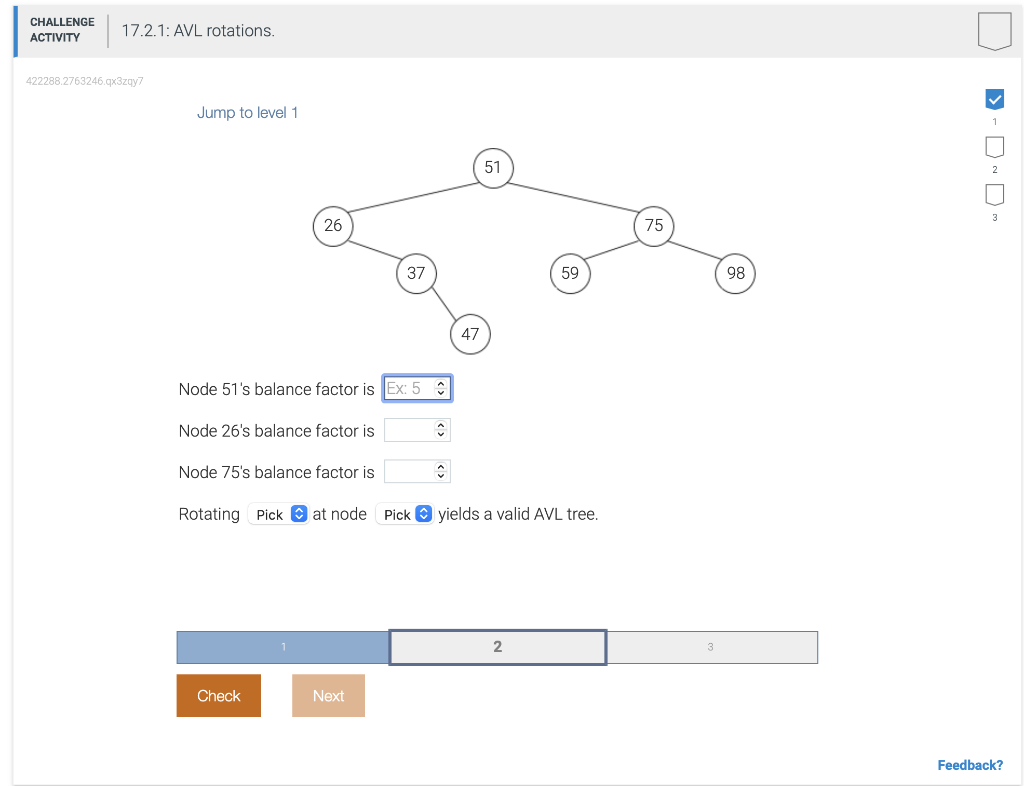Viewport: 1024px width, 786px height.
Task: Click node 51 in the tree diagram
Action: point(492,168)
